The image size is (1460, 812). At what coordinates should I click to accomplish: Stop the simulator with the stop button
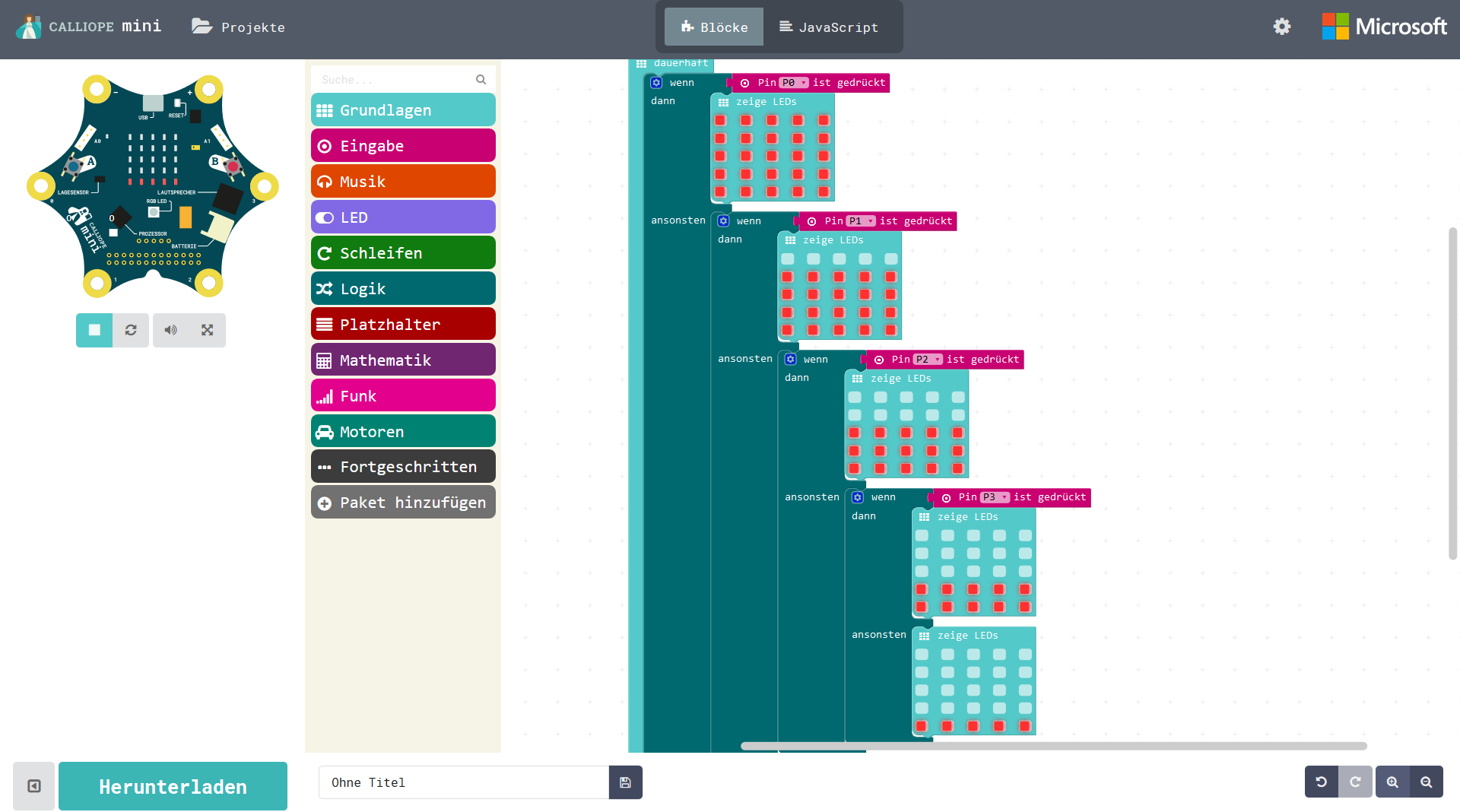(94, 330)
